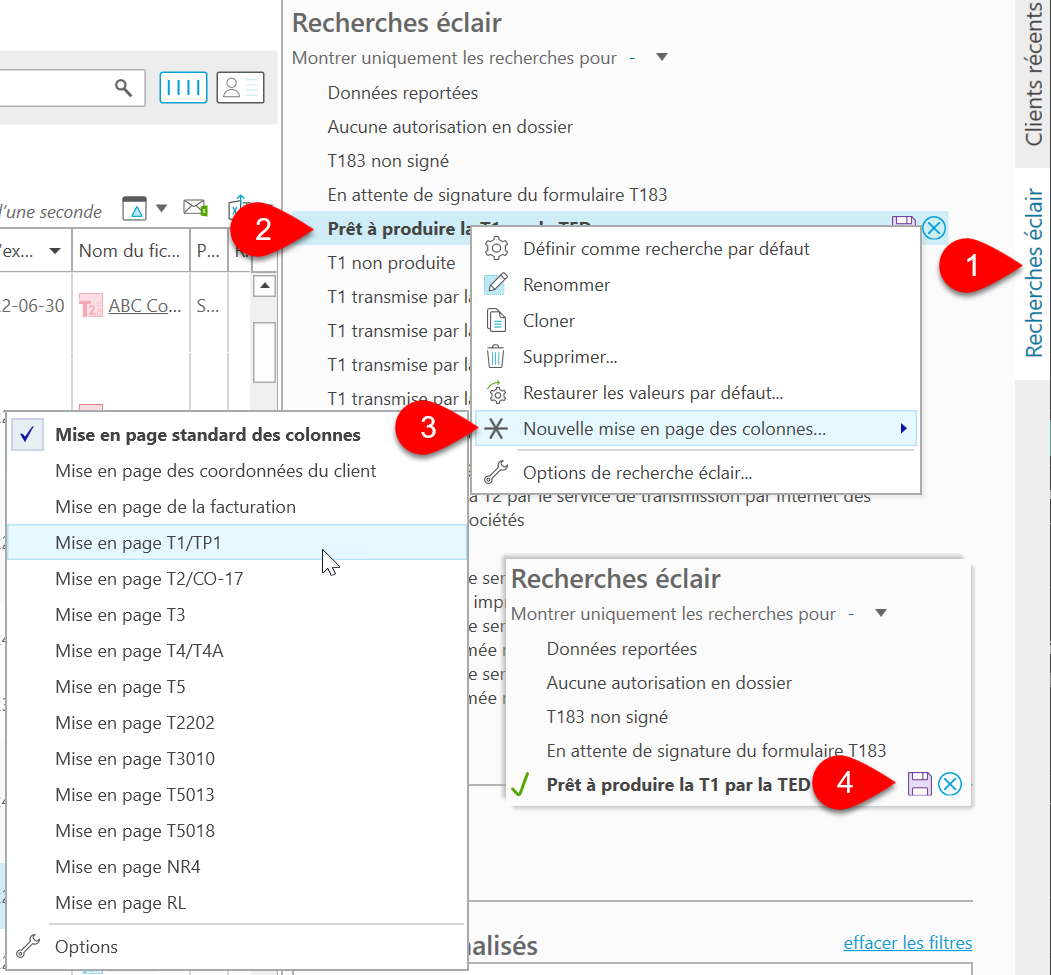The image size is (1051, 975).
Task: Select 'En attente de signature du formulaire T183' in top panel
Action: point(497,195)
